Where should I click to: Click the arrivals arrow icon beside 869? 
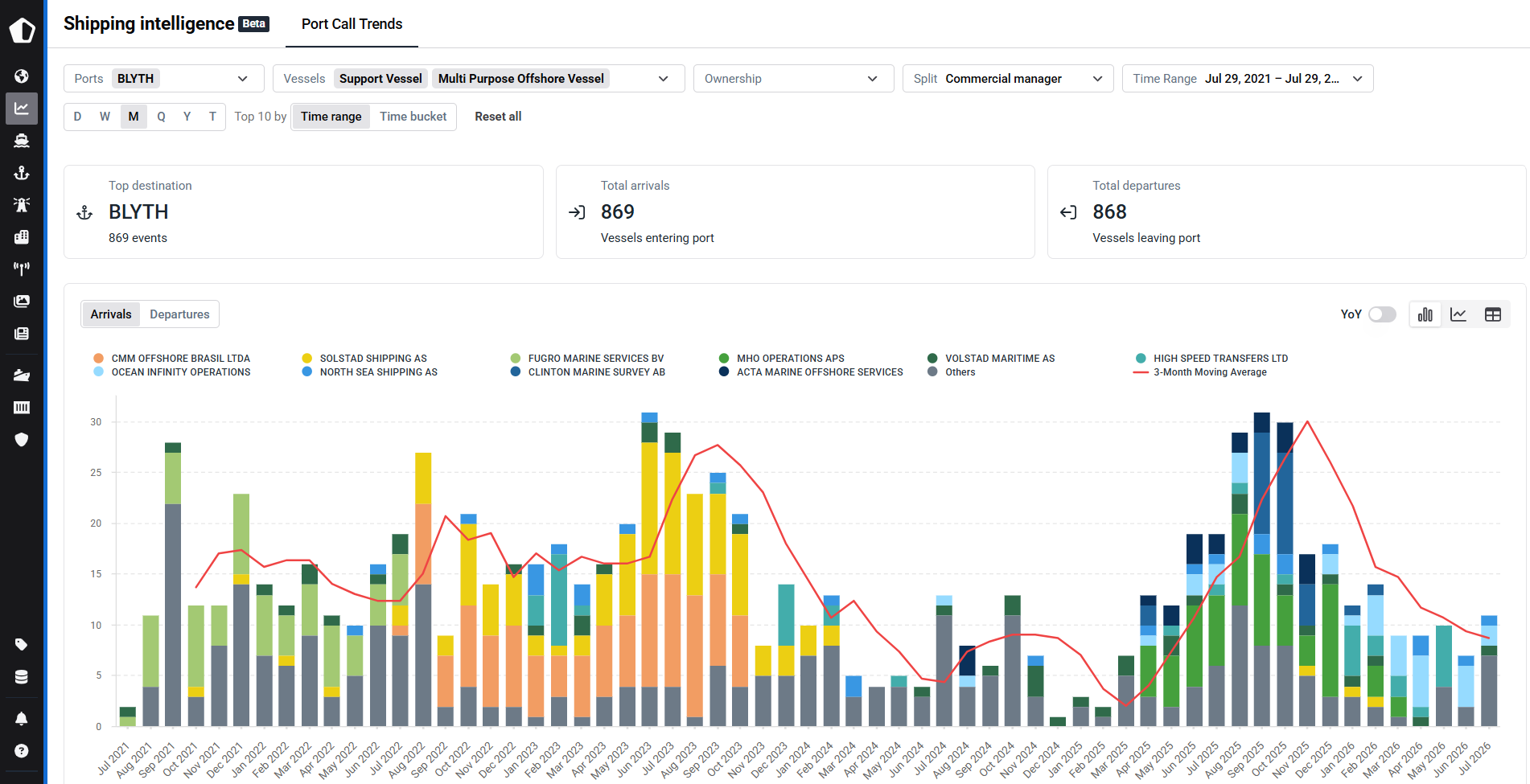point(577,212)
